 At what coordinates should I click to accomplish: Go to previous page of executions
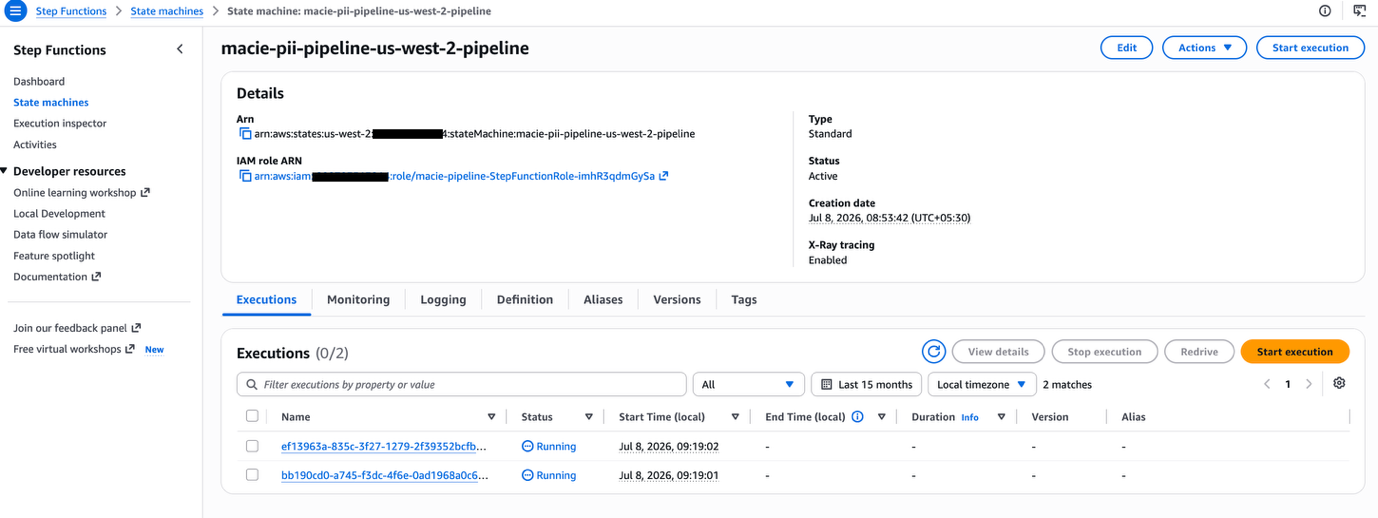click(x=1267, y=384)
